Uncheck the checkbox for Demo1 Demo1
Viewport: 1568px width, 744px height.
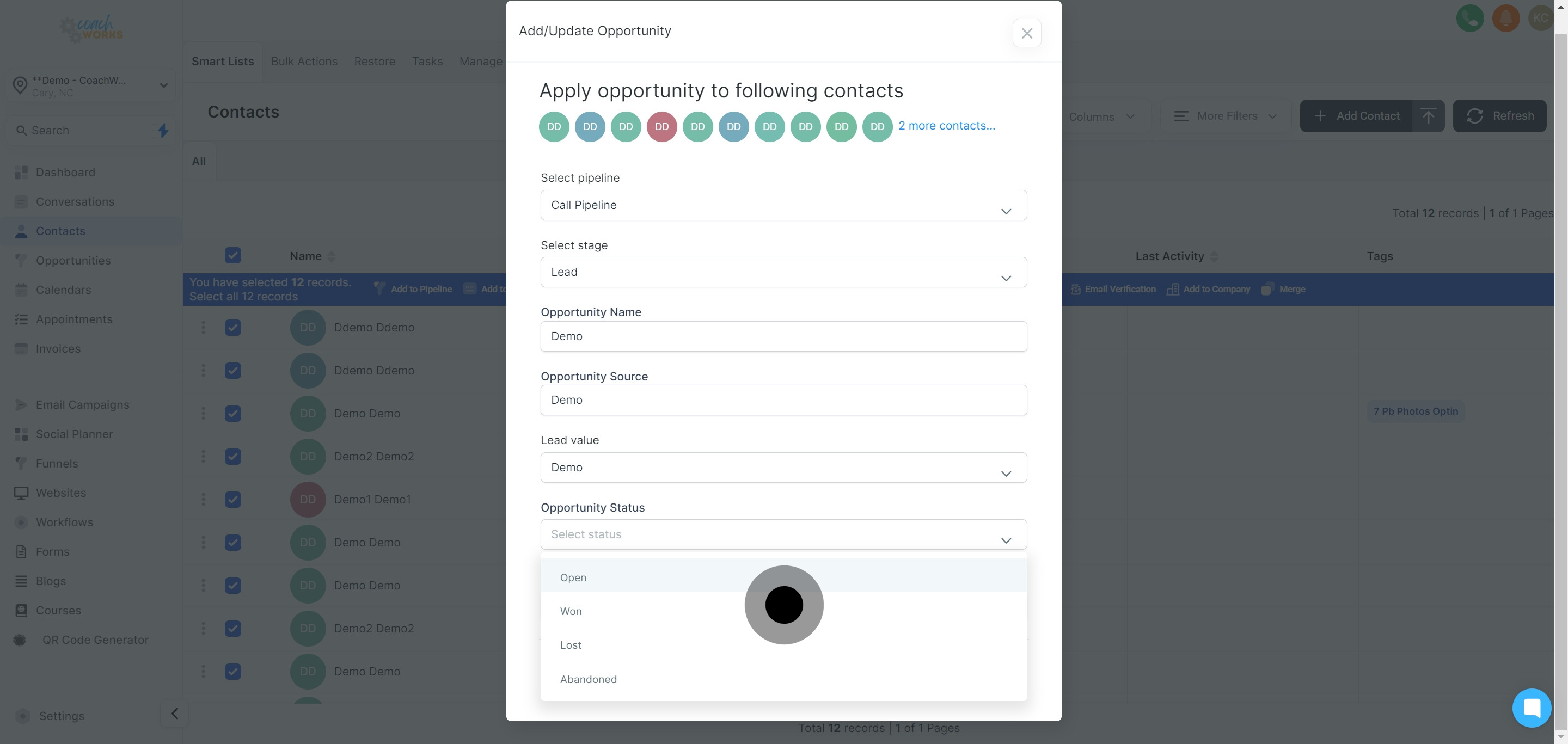(232, 500)
